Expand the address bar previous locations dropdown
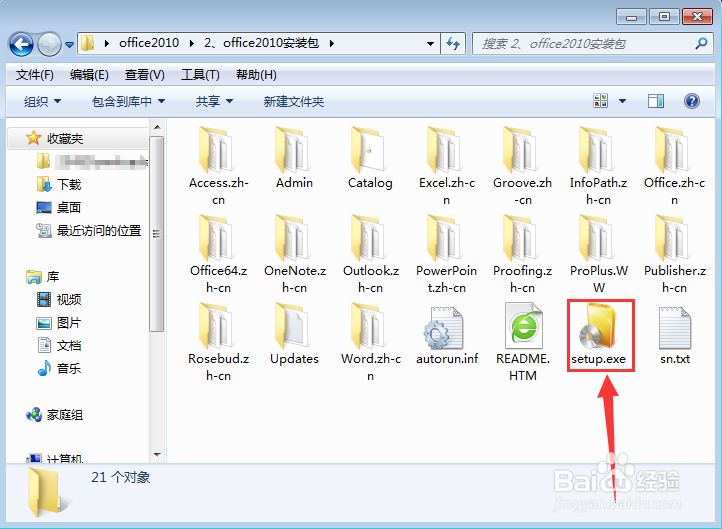Image resolution: width=722 pixels, height=529 pixels. coord(430,44)
